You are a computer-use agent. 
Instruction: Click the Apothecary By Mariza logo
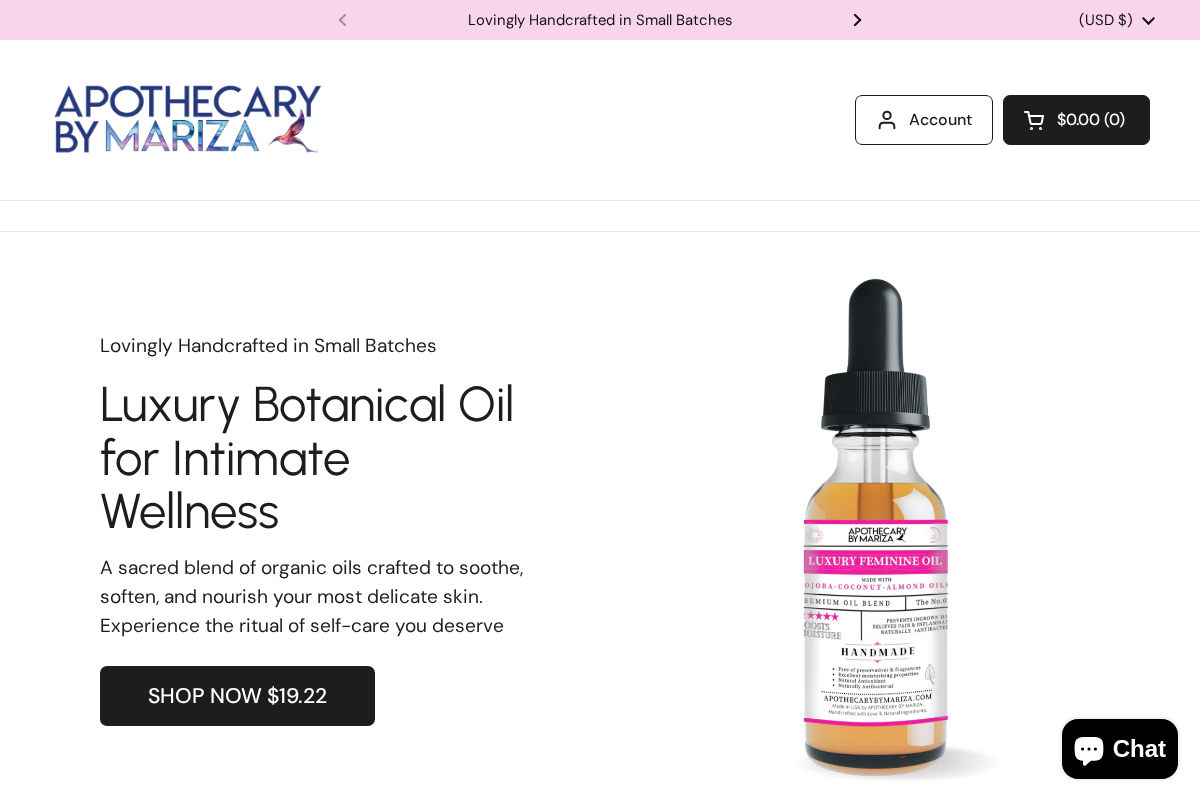[x=187, y=119]
